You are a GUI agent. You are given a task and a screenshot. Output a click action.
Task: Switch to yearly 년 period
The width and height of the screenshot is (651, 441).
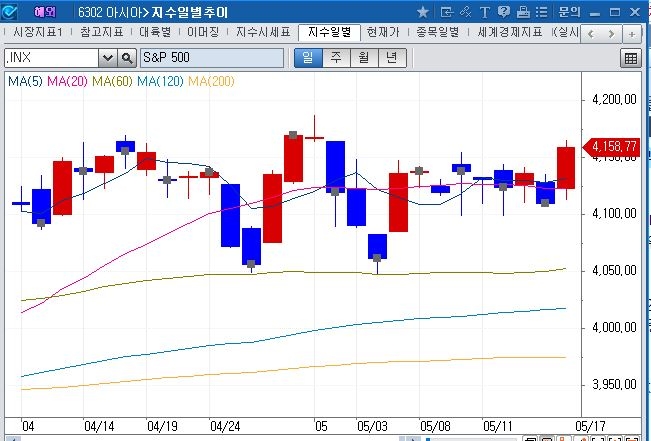pyautogui.click(x=392, y=58)
